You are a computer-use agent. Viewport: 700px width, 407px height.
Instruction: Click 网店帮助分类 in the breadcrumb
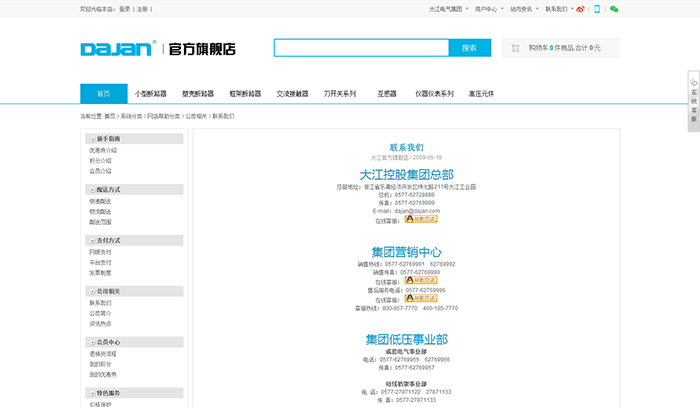point(163,116)
